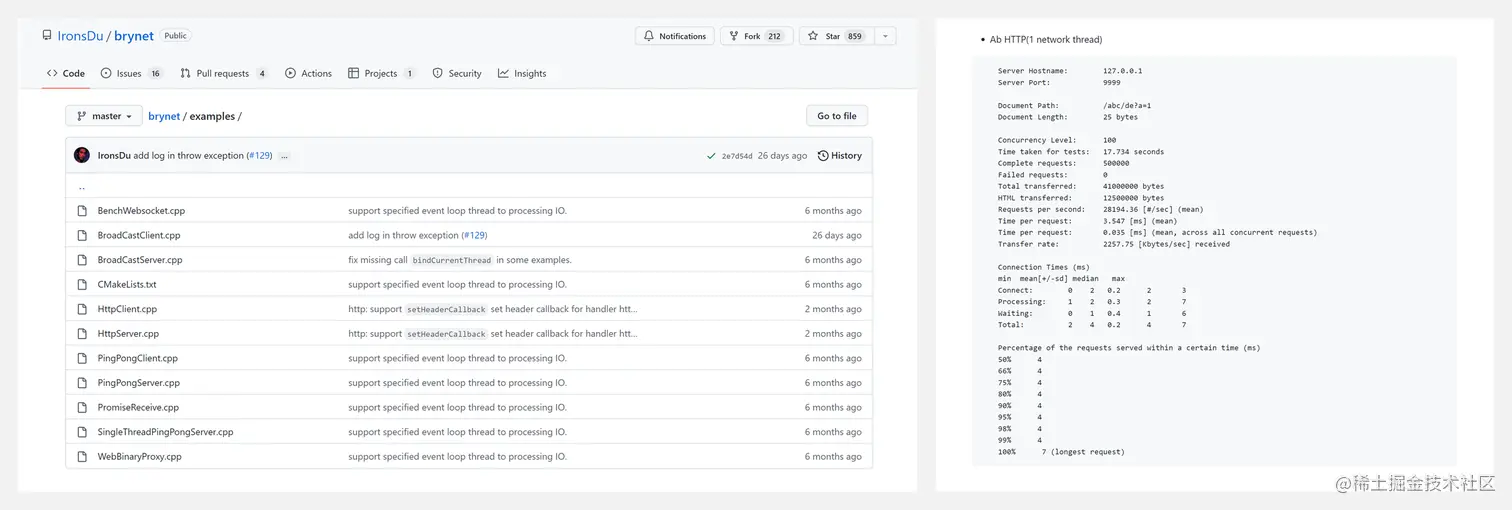Image resolution: width=1512 pixels, height=510 pixels.
Task: Switch to the Actions tab
Action: coord(308,73)
